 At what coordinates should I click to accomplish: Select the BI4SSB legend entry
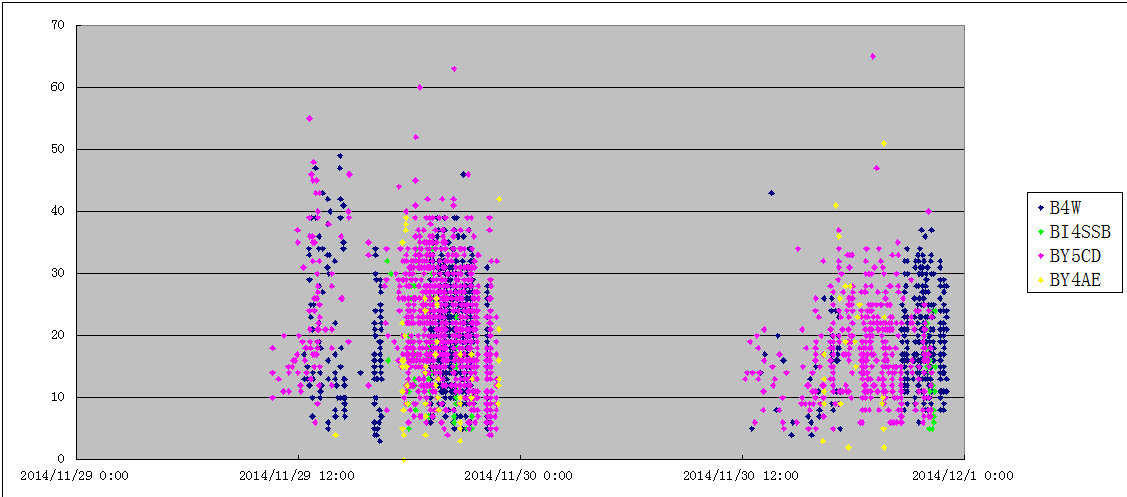pyautogui.click(x=1075, y=232)
